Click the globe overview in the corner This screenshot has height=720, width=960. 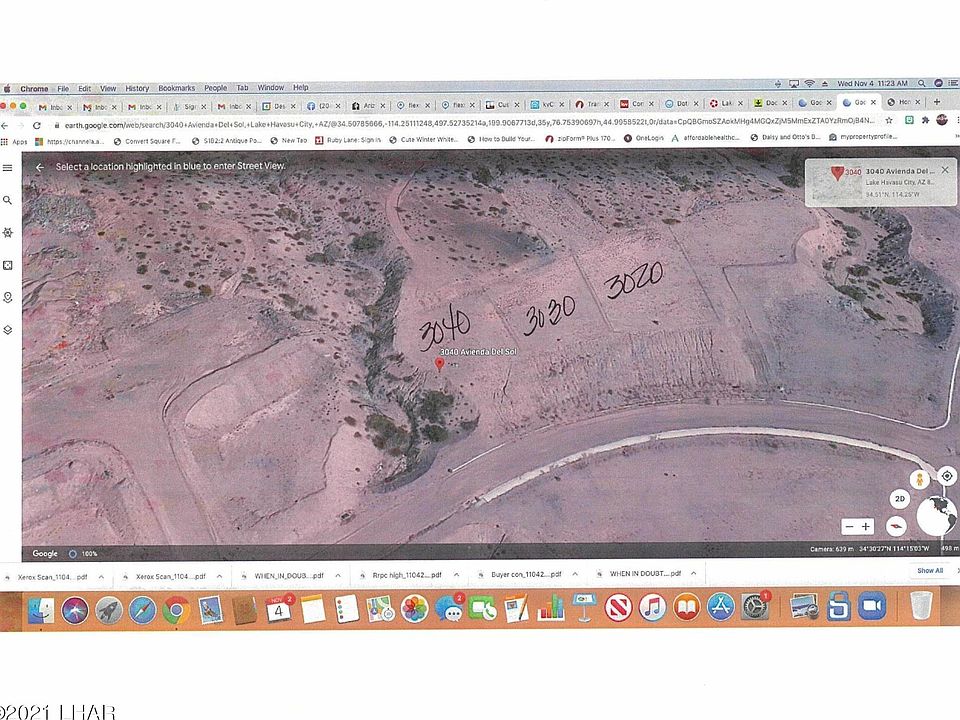937,516
